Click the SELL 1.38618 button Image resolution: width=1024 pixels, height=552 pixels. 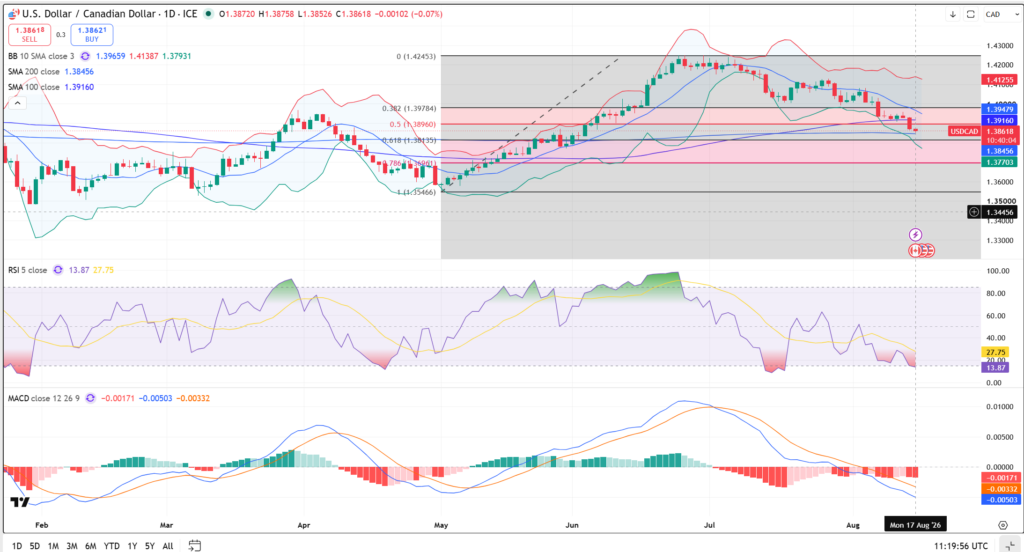pyautogui.click(x=29, y=35)
